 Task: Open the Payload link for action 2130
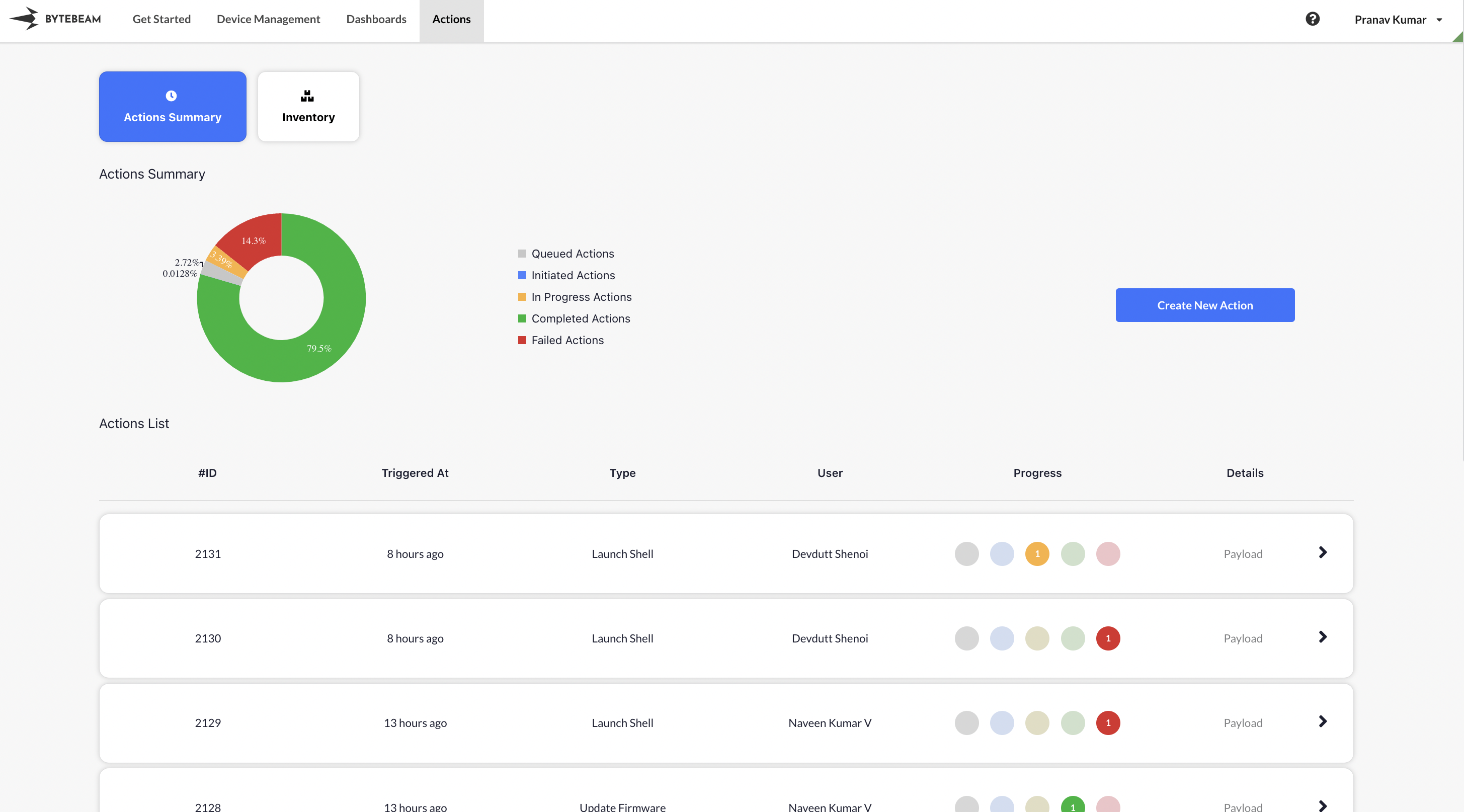(x=1243, y=638)
